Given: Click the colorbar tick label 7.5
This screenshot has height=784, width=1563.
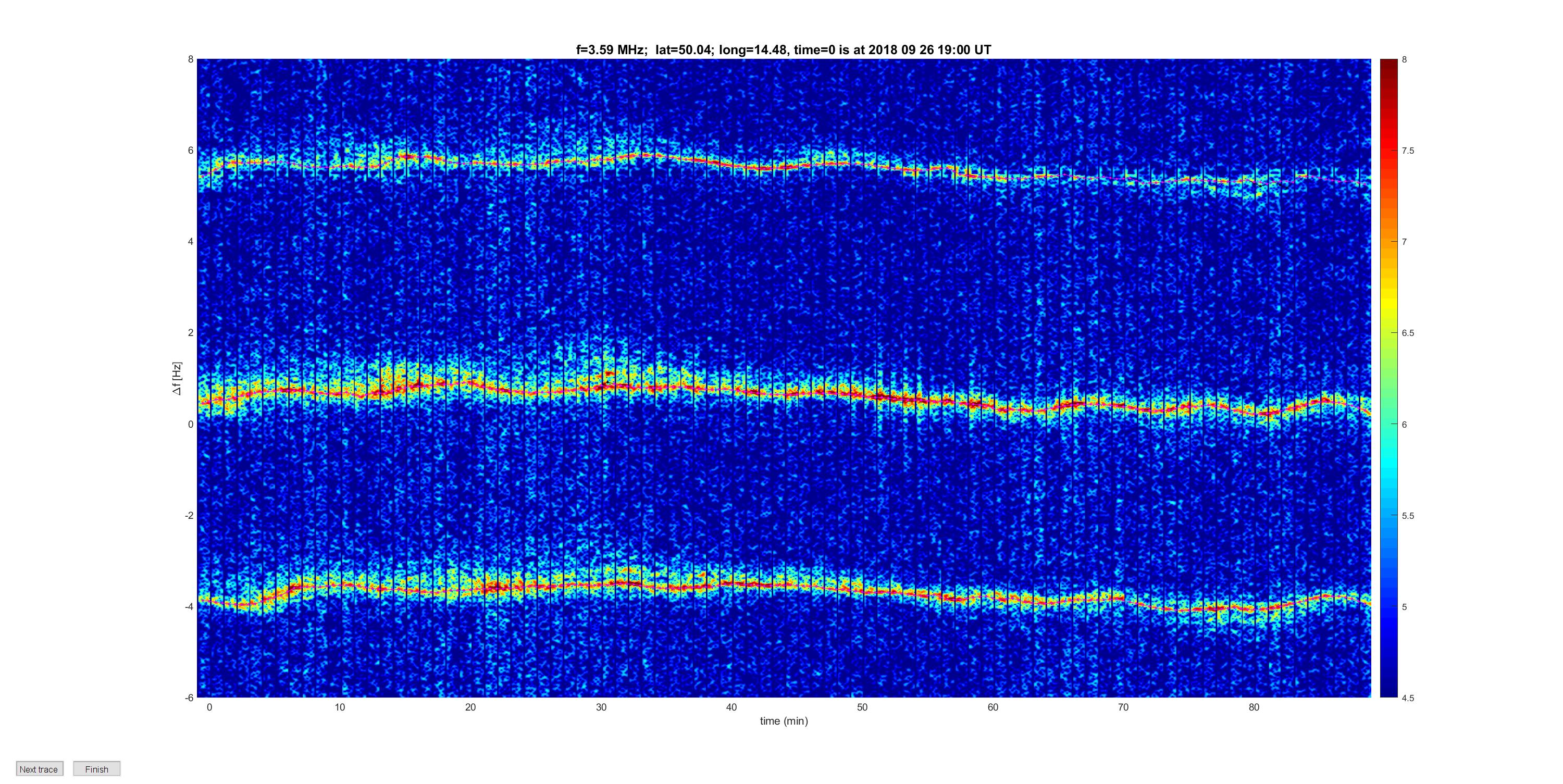Looking at the screenshot, I should click(x=1408, y=151).
